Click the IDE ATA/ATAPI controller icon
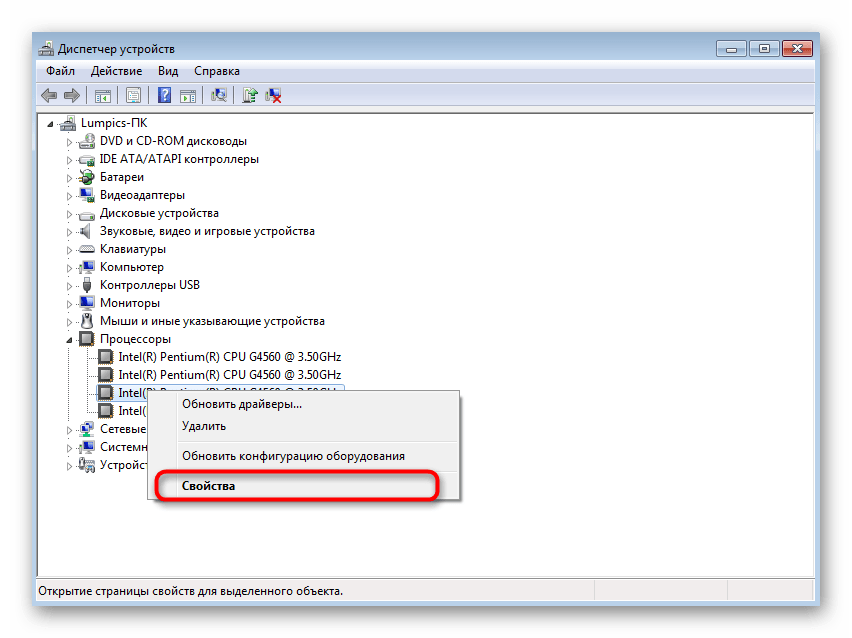852x638 pixels. click(x=86, y=160)
